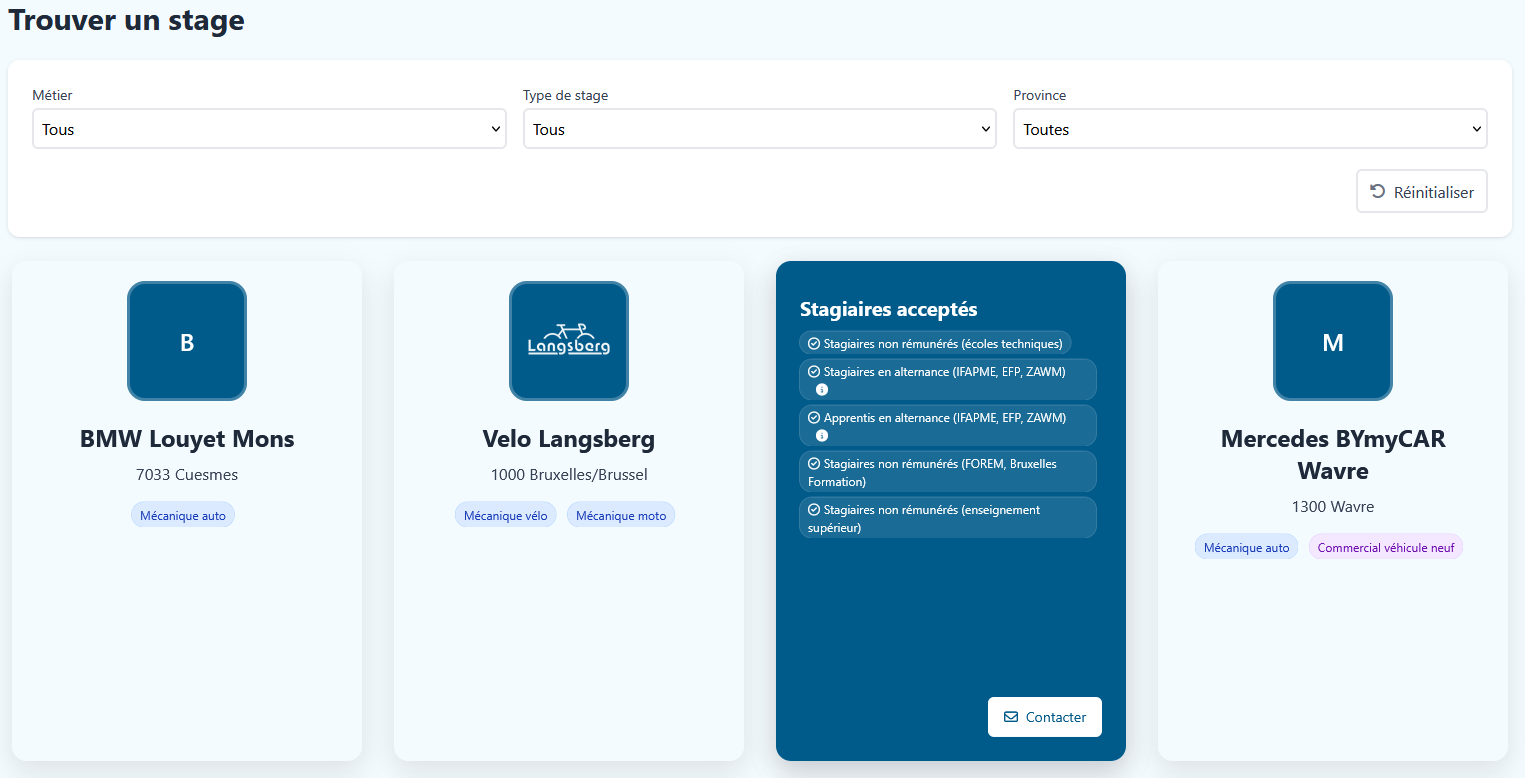Click the Contacter button
Image resolution: width=1525 pixels, height=778 pixels.
(1044, 717)
